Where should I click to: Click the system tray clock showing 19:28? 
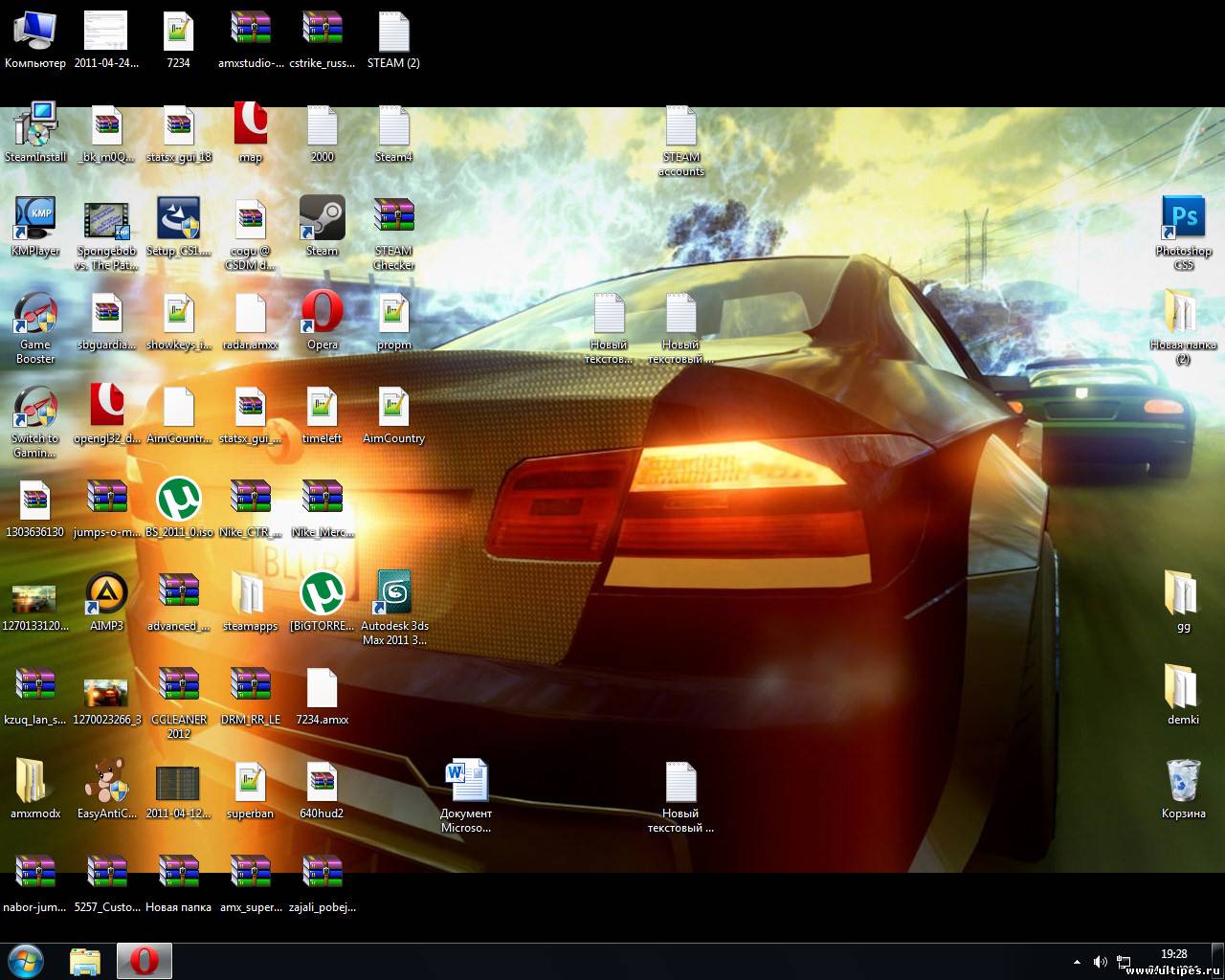1173,954
